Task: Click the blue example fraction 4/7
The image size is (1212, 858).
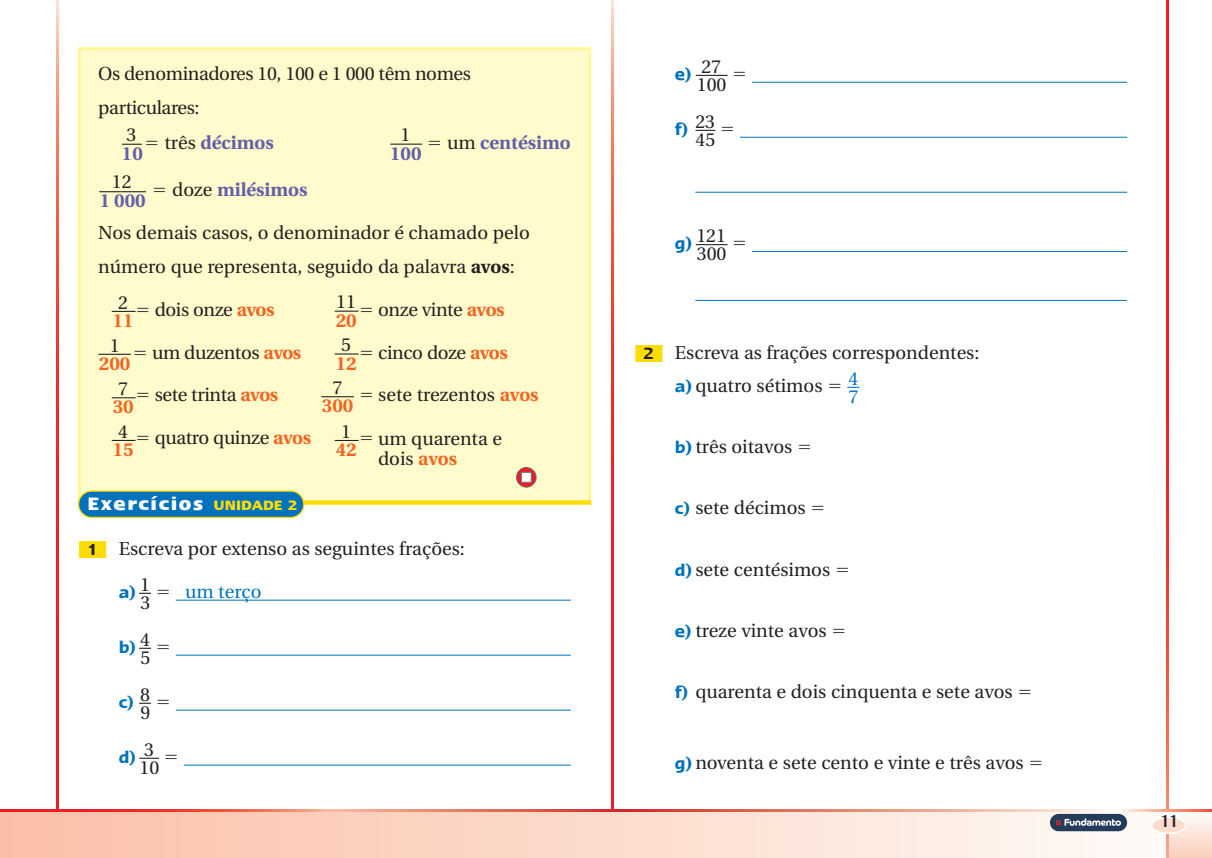Action: (852, 387)
